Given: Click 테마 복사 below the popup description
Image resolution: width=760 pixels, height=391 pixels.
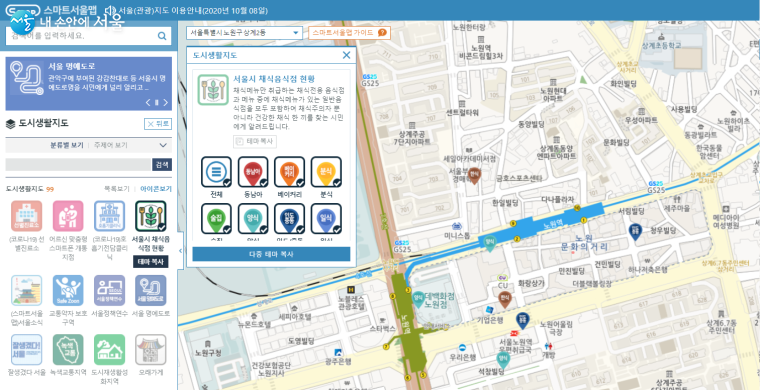Looking at the screenshot, I should point(255,141).
